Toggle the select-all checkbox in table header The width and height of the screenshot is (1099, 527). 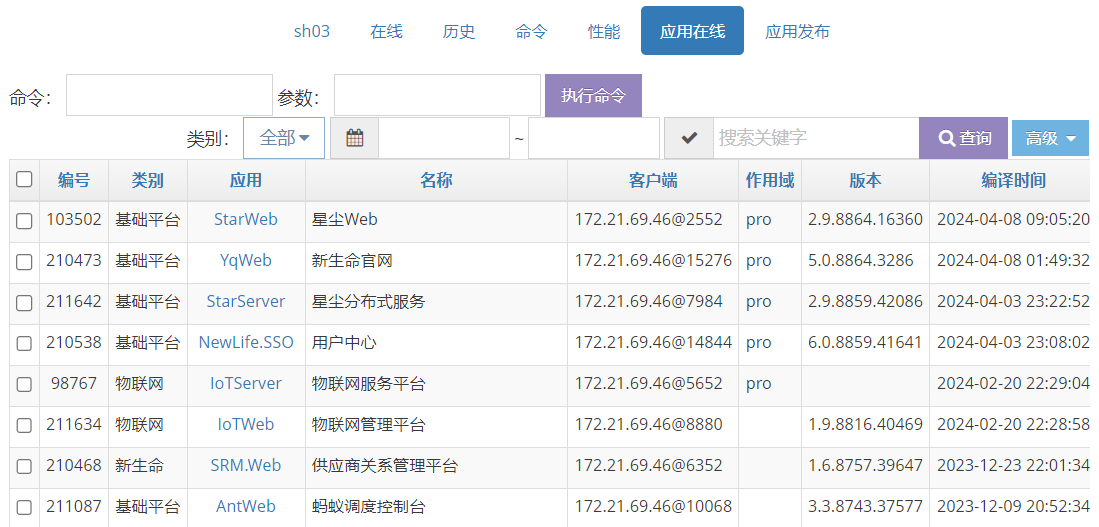[25, 179]
